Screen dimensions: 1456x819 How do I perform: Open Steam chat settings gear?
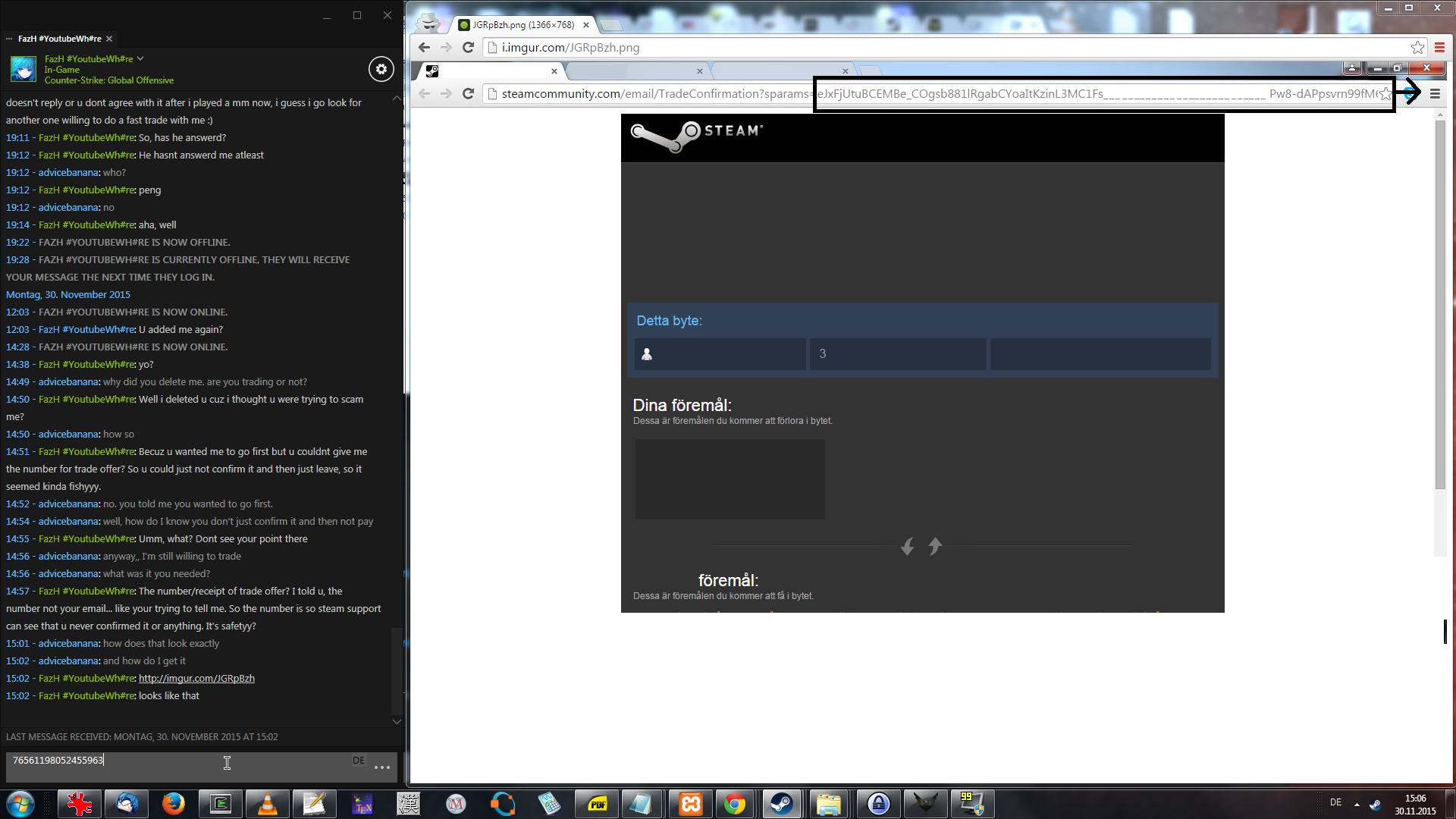pos(381,69)
